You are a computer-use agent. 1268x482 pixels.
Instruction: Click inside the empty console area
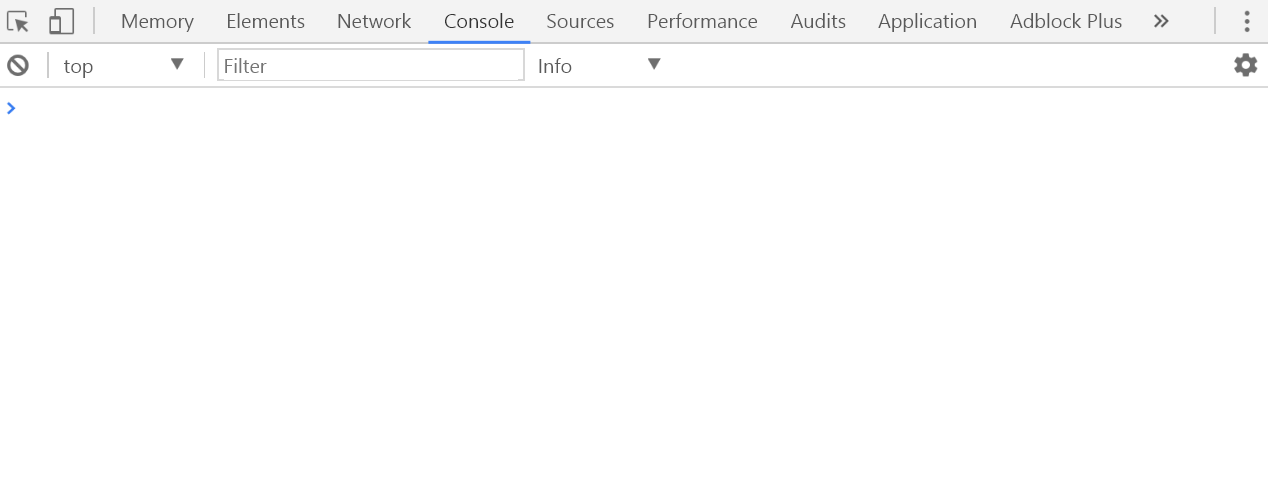coord(634,300)
